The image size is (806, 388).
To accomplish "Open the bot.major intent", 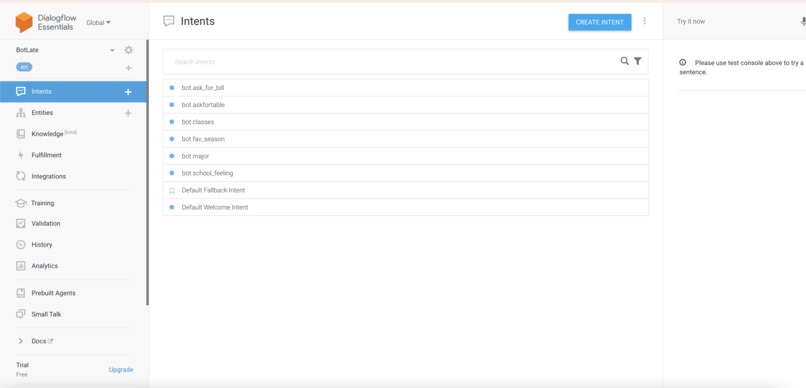I will pyautogui.click(x=406, y=156).
